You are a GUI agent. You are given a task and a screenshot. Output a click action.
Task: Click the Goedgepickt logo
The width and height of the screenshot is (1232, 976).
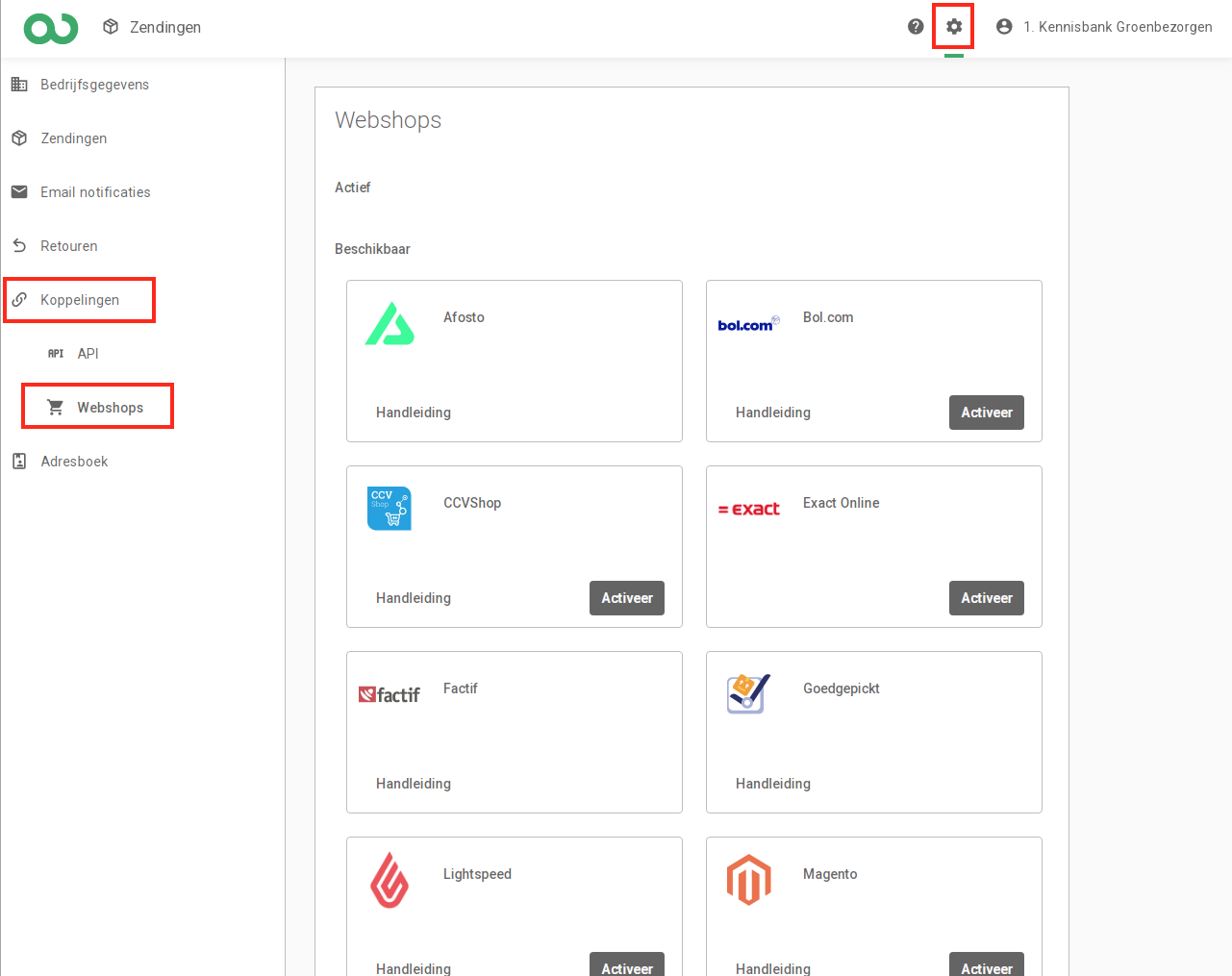(x=748, y=693)
